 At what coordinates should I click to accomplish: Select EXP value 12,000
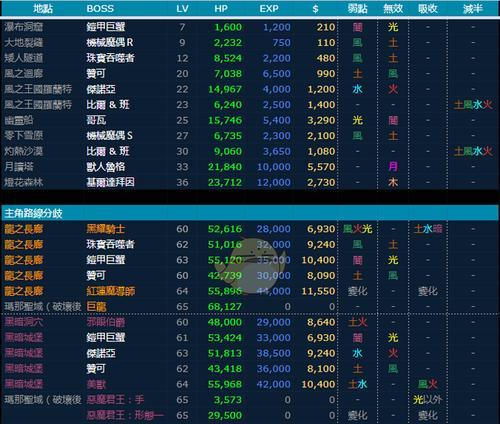click(274, 183)
